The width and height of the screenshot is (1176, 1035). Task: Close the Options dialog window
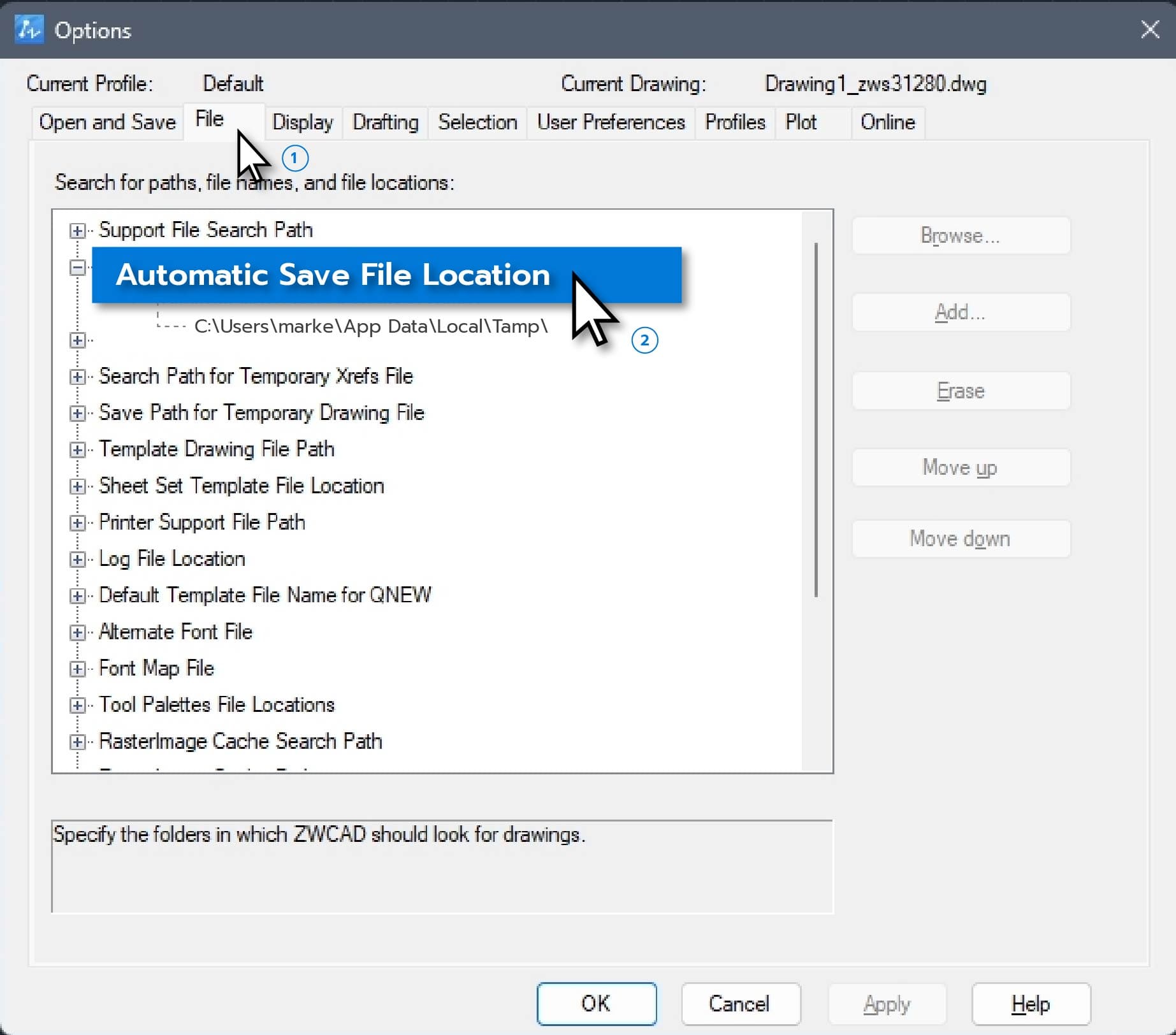pos(1150,29)
